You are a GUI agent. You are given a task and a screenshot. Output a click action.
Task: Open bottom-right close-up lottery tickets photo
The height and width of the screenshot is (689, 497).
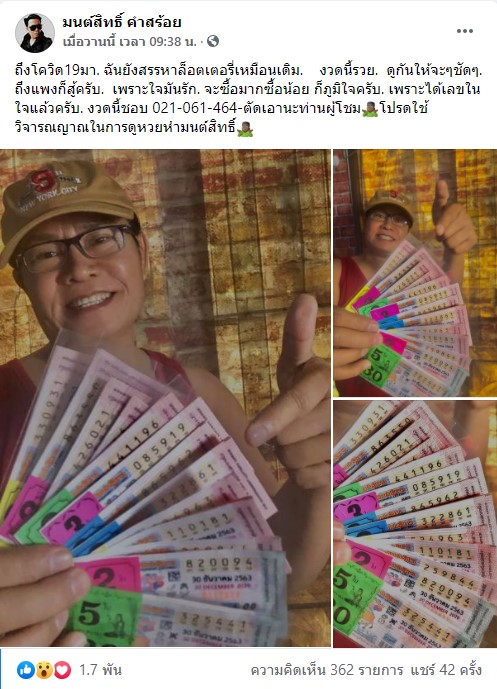(x=415, y=524)
